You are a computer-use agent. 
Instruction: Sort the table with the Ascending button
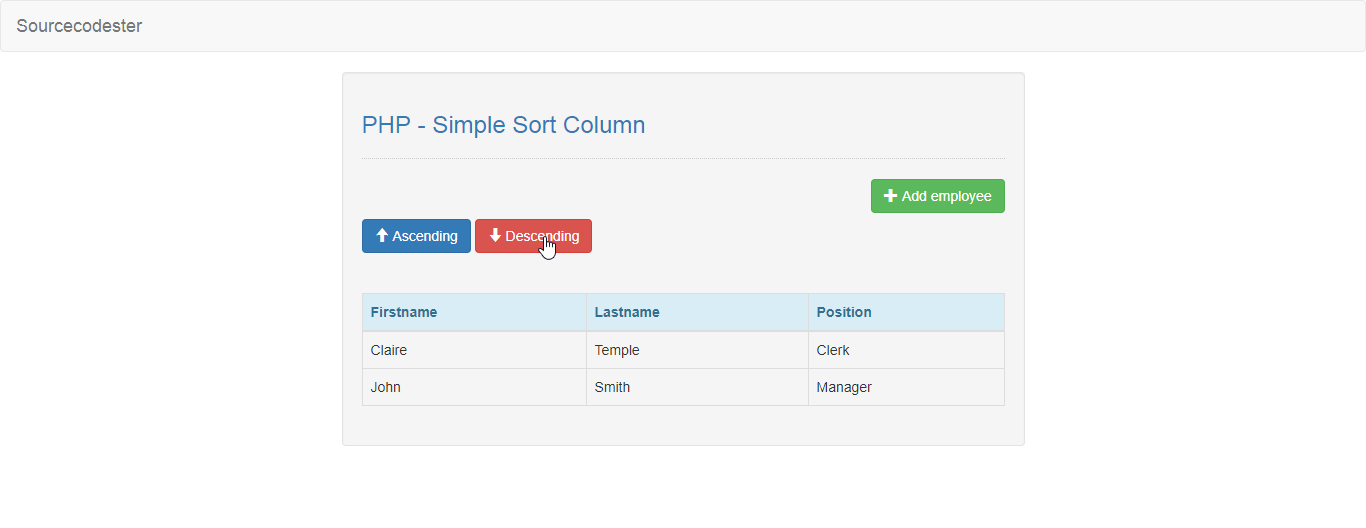pos(416,236)
